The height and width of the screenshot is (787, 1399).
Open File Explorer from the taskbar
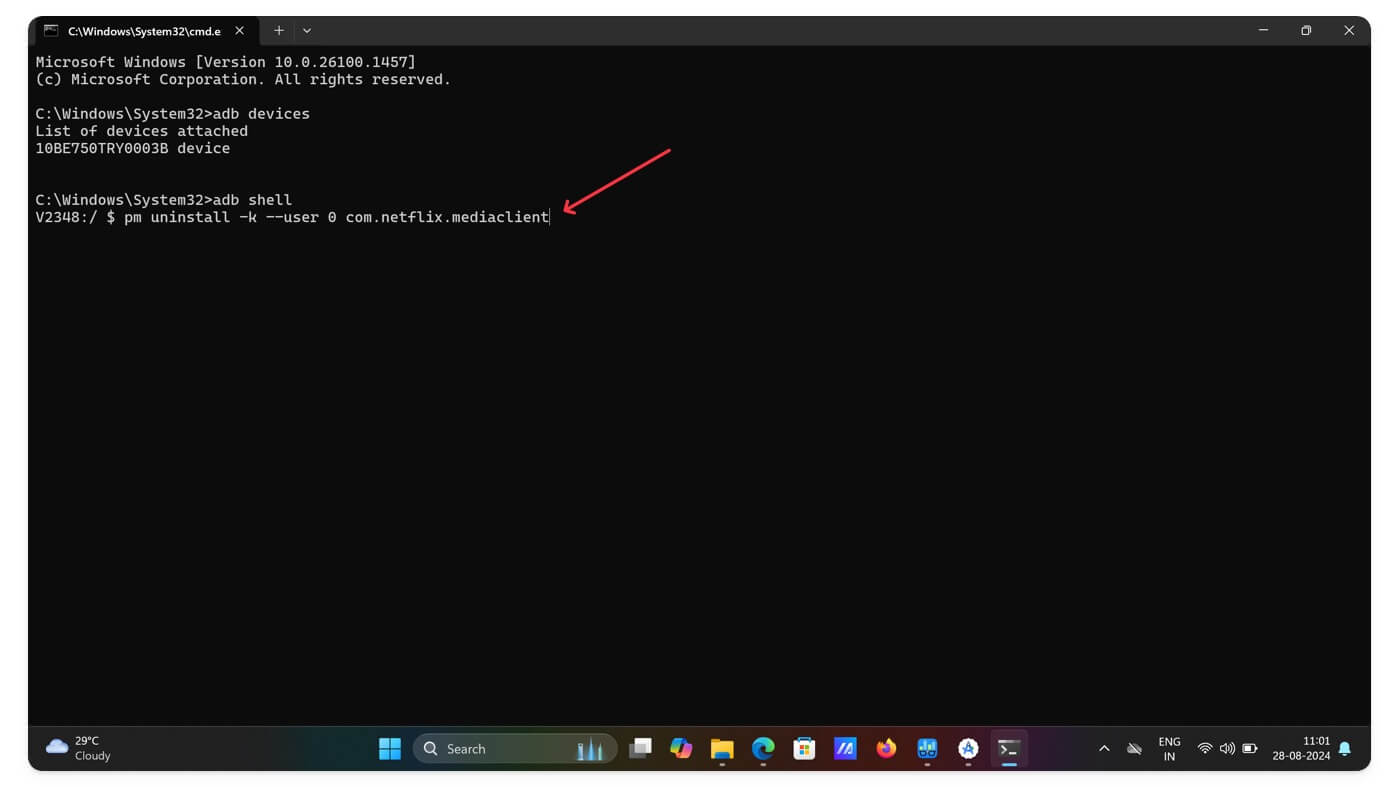[x=722, y=748]
